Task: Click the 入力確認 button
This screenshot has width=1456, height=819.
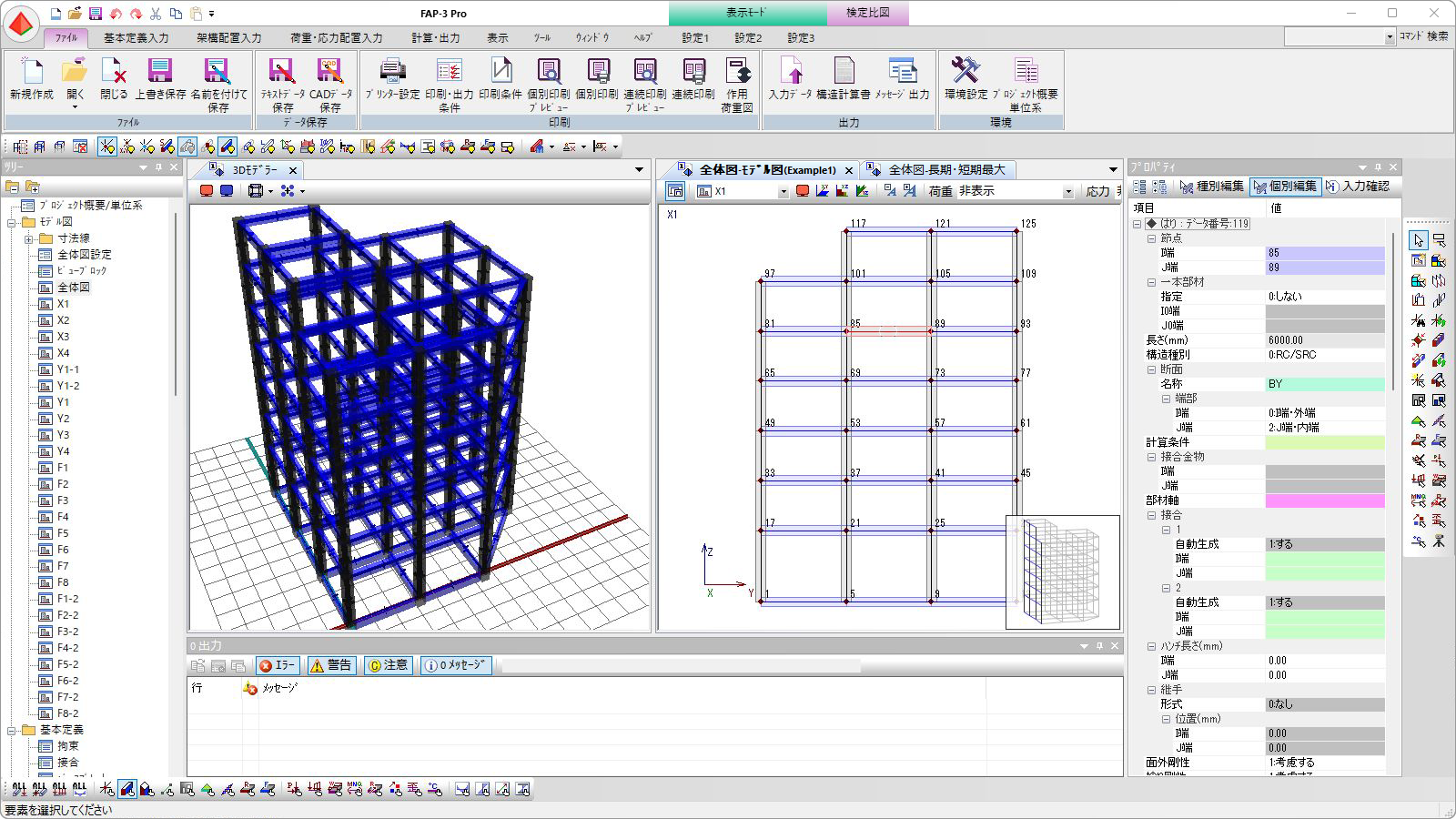Action: pos(1358,187)
